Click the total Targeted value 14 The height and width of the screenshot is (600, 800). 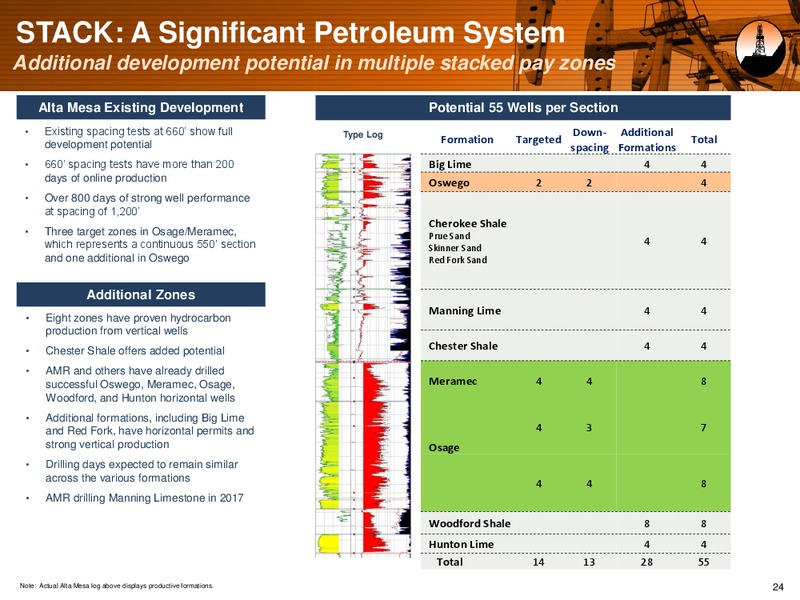point(538,562)
